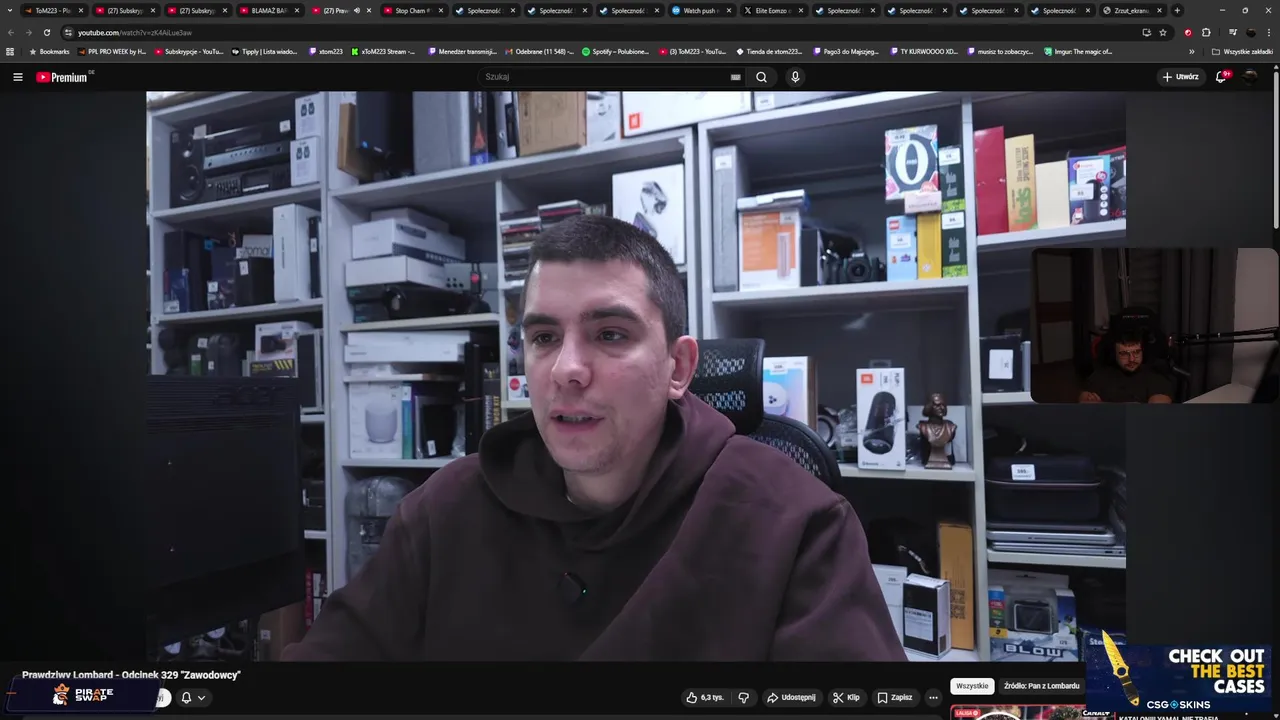
Task: Open xToM223 Stream Kick bookmark
Action: (383, 51)
